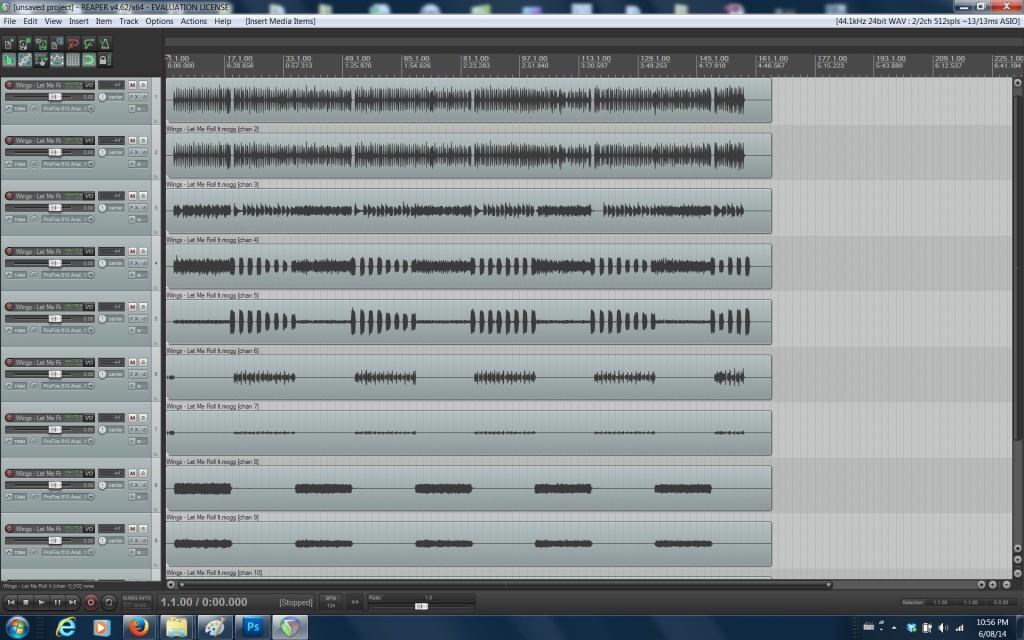Toggle the Grid Lines toolbar icon
The width and height of the screenshot is (1024, 640).
click(x=72, y=60)
